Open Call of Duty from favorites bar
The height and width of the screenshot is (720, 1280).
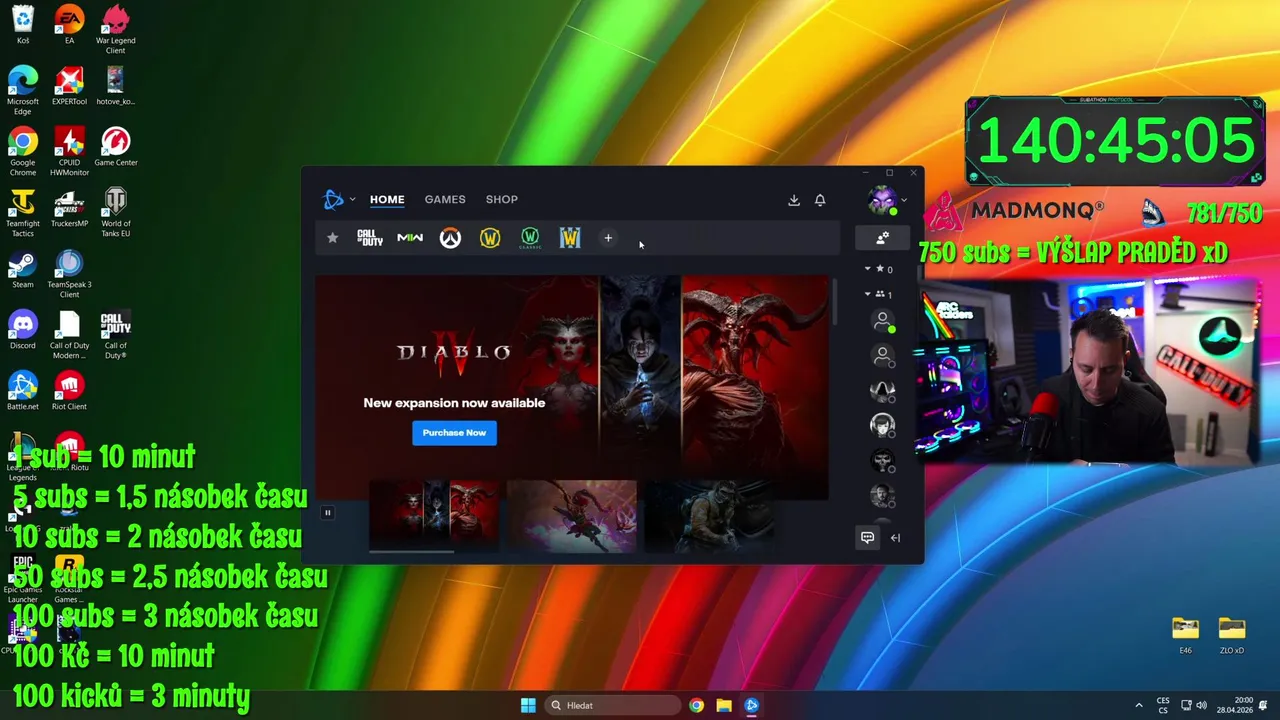370,238
